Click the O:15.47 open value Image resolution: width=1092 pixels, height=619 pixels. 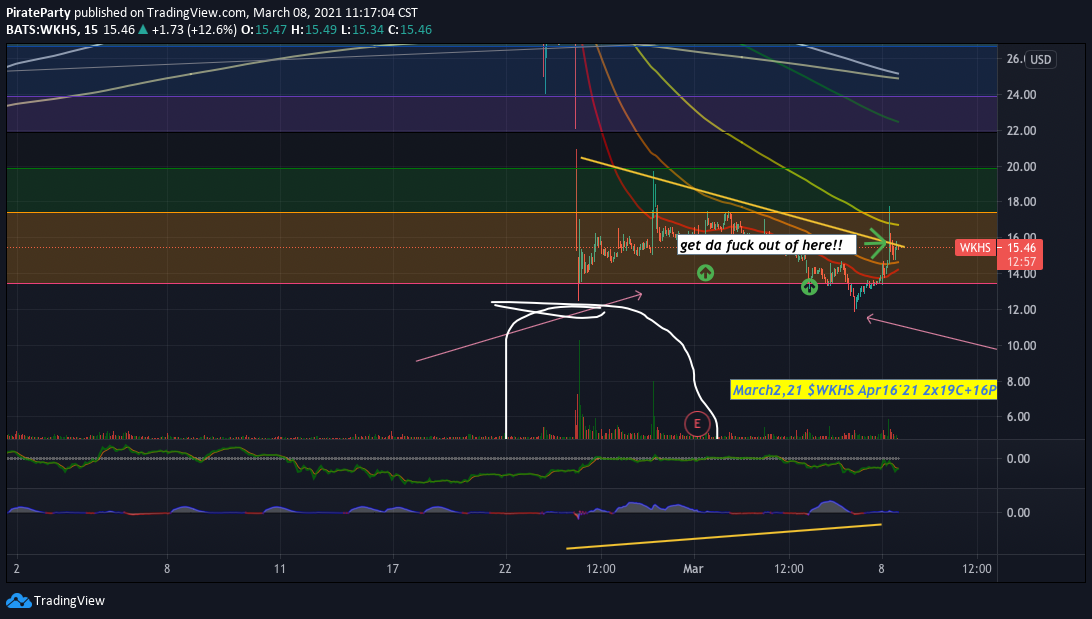264,30
